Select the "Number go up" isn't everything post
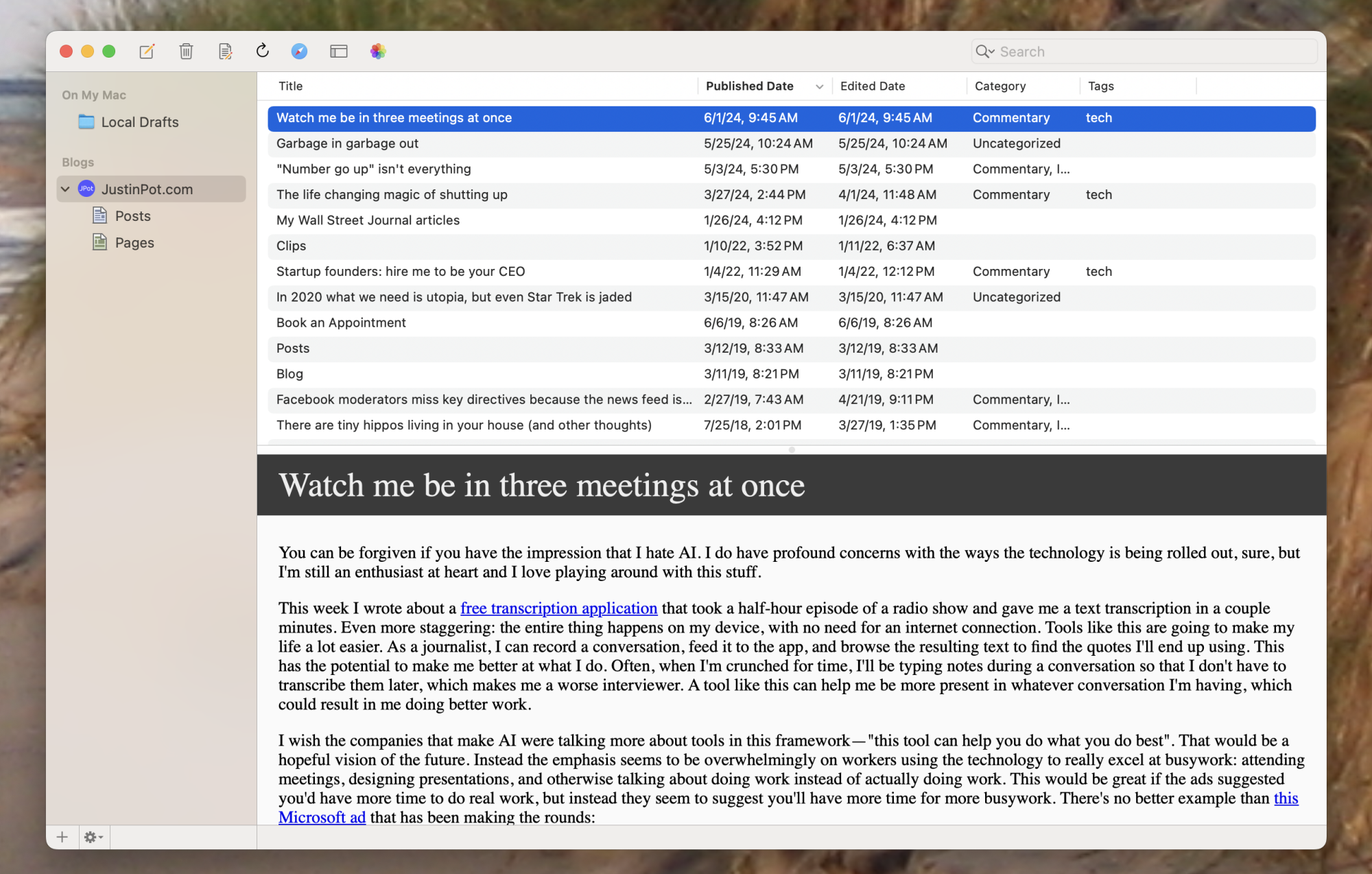 click(792, 169)
